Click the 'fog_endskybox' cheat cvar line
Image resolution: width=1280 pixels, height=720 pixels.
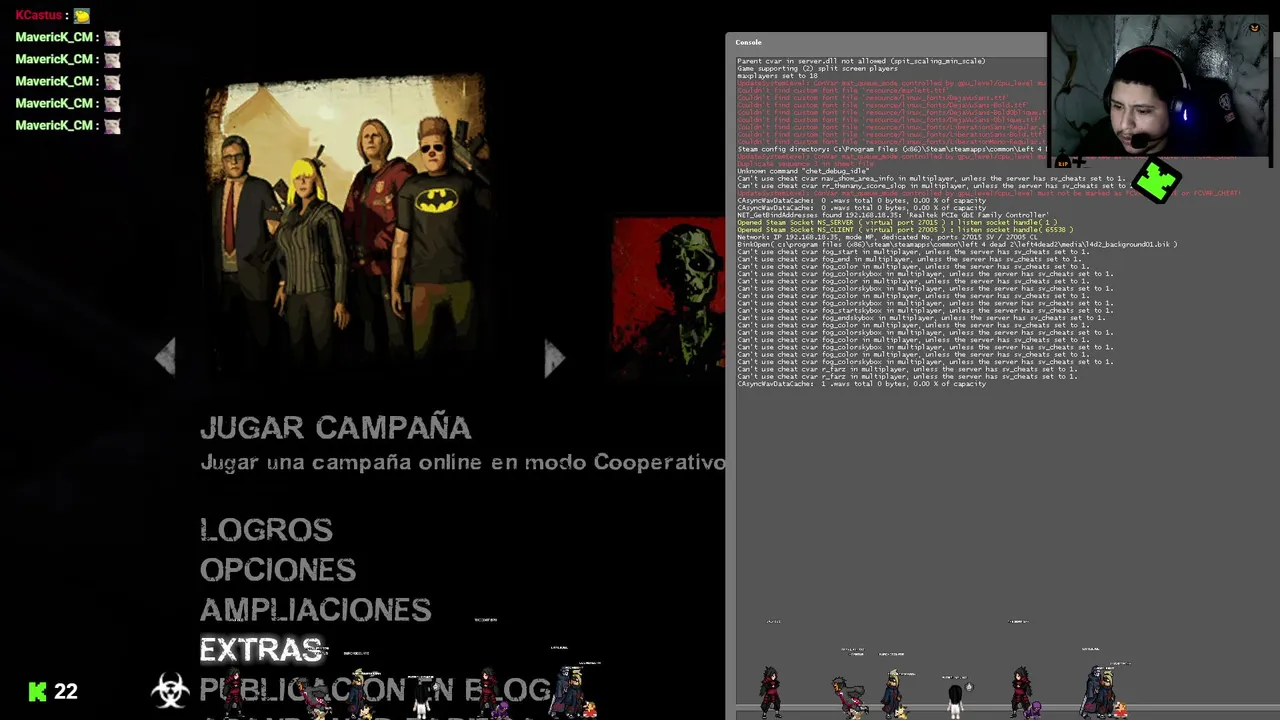coord(921,318)
